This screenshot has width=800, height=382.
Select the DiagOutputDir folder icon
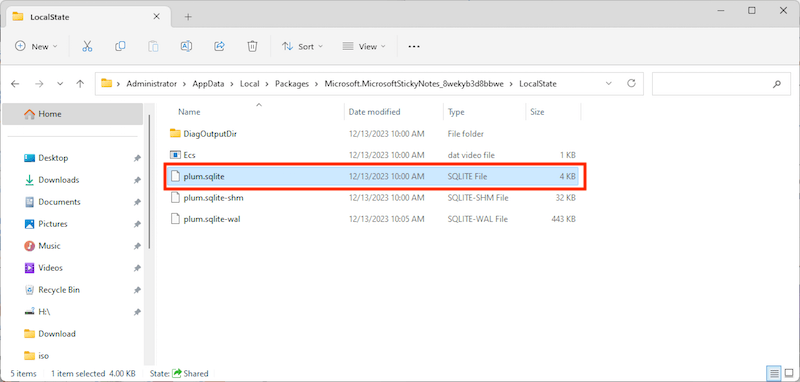(175, 134)
